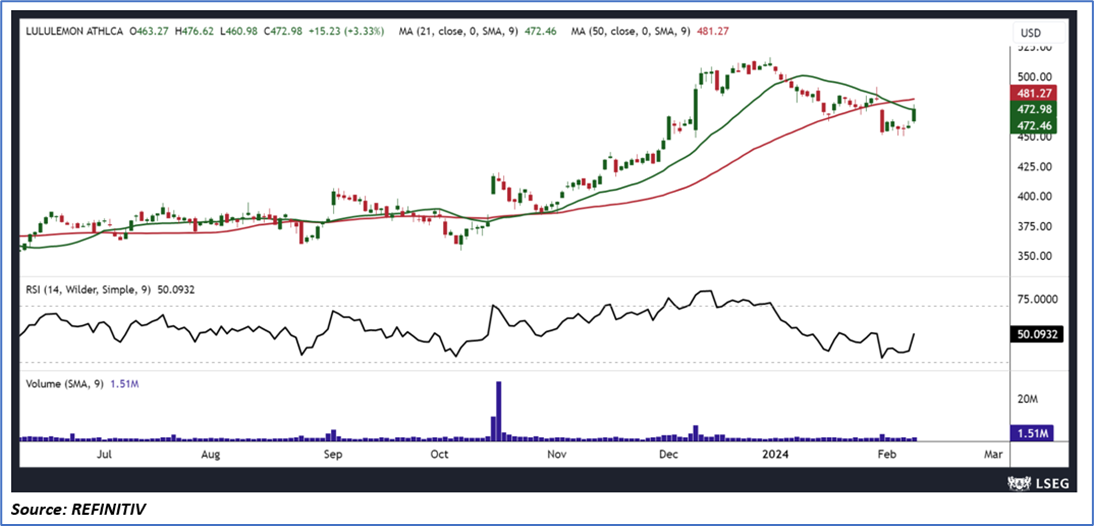Image resolution: width=1094 pixels, height=526 pixels.
Task: Click the 20M volume axis label
Action: (1027, 400)
